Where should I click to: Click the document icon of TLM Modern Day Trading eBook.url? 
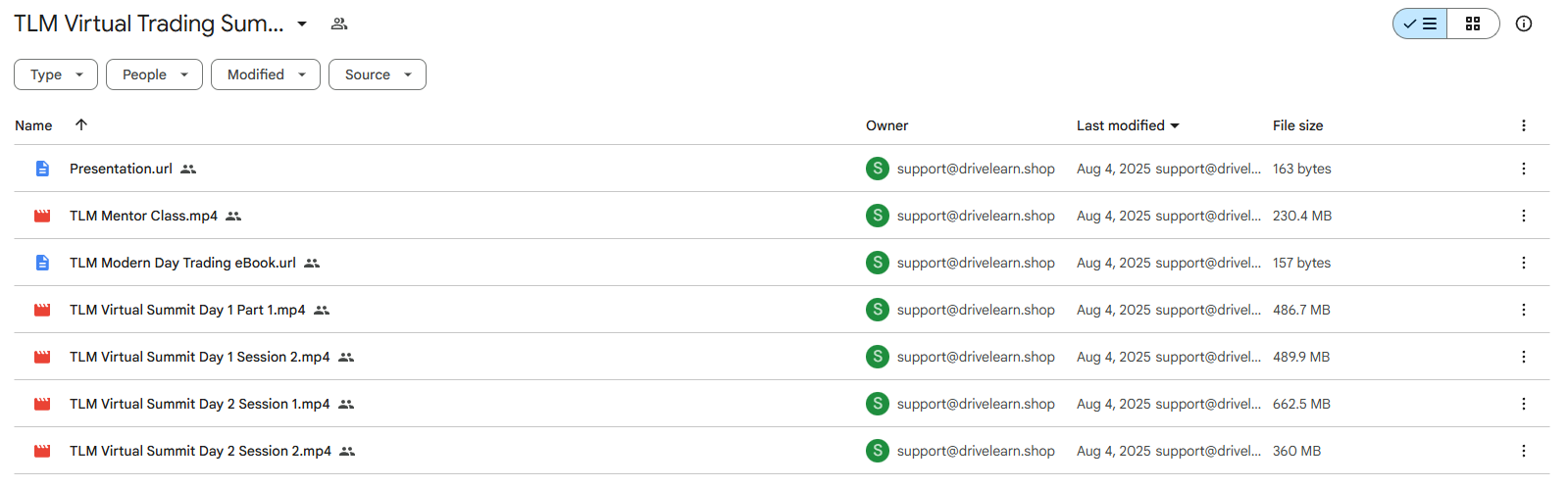42,263
